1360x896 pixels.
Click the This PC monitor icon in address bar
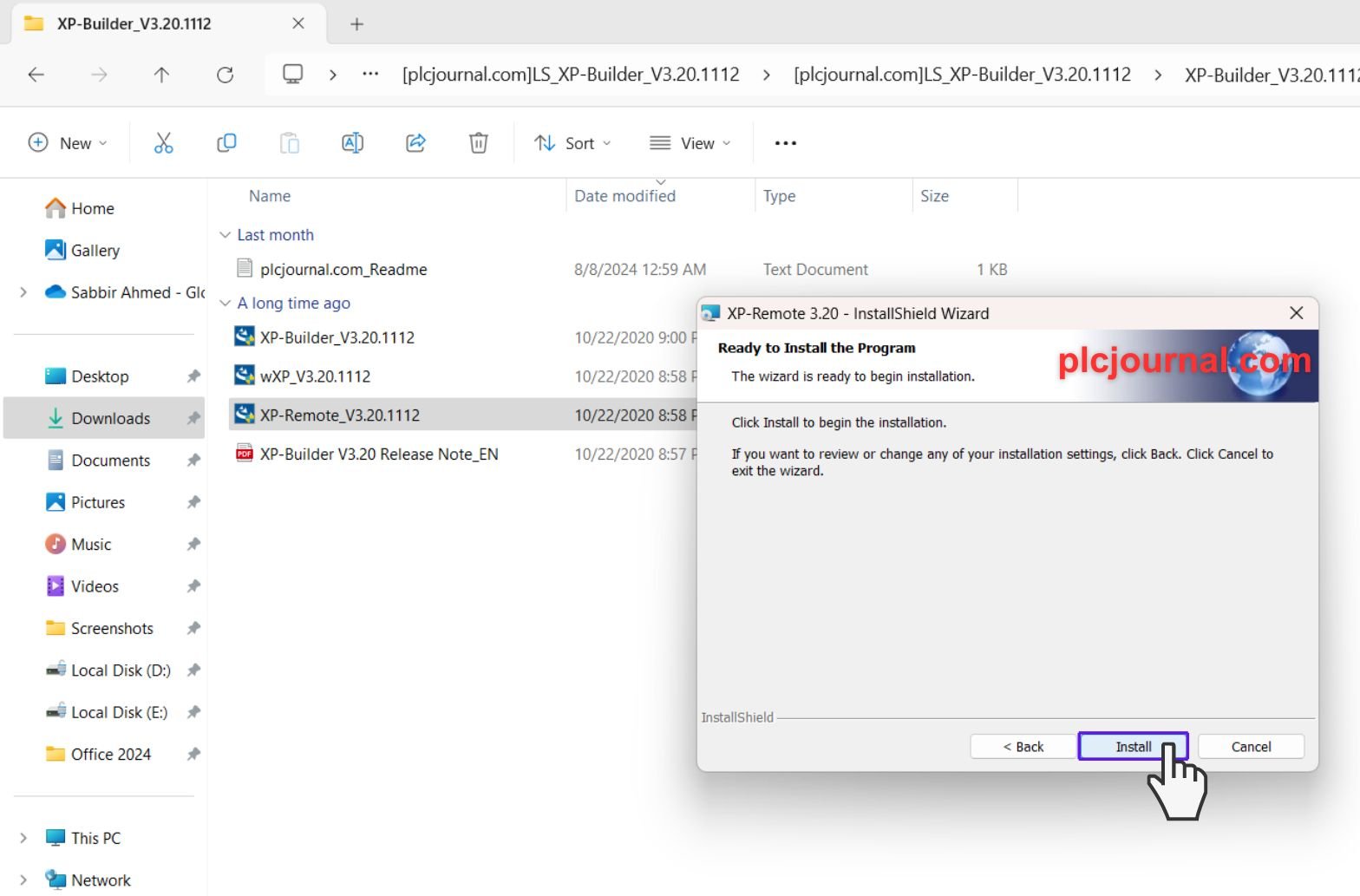point(293,75)
